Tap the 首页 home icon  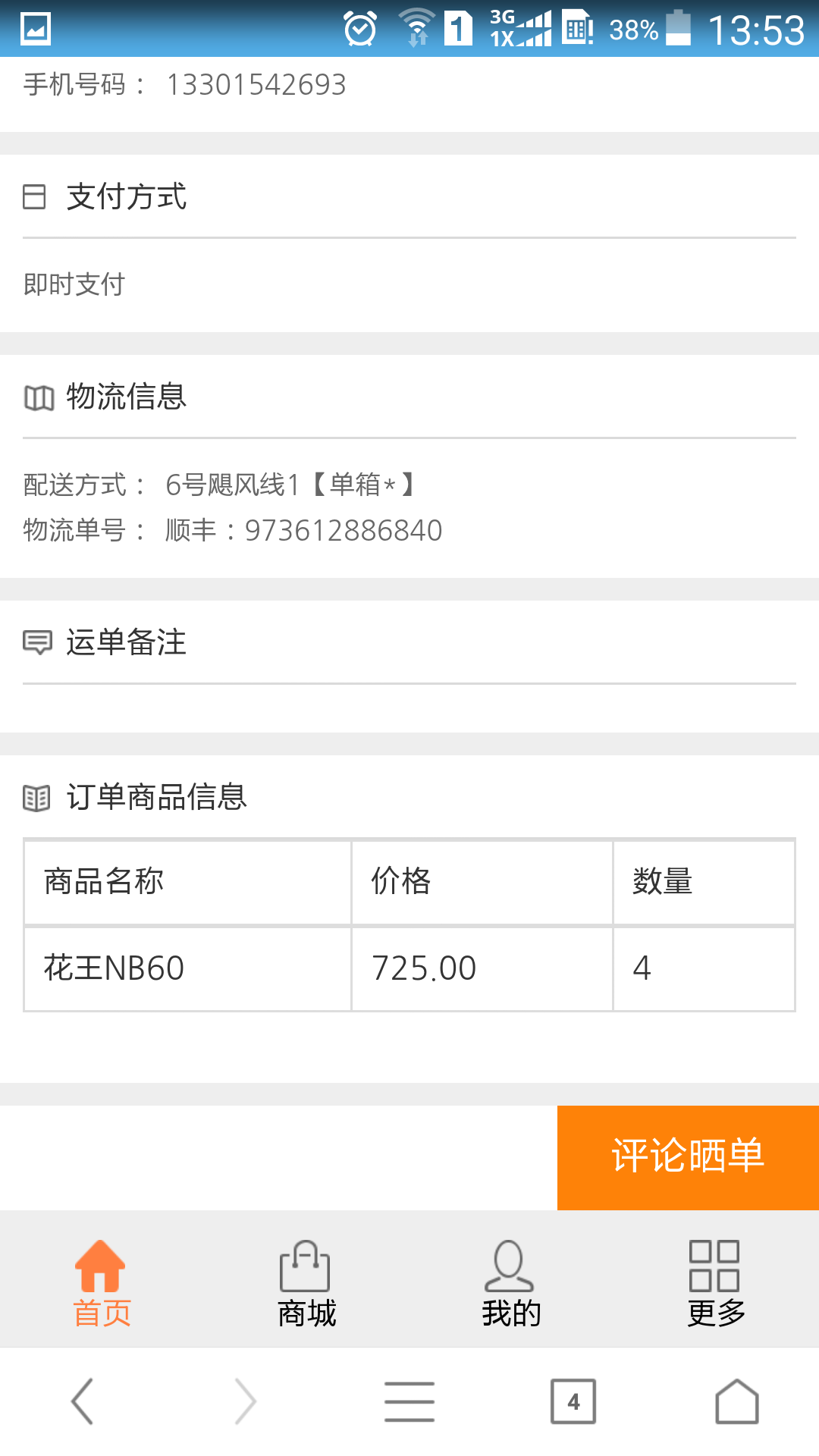pyautogui.click(x=102, y=1266)
